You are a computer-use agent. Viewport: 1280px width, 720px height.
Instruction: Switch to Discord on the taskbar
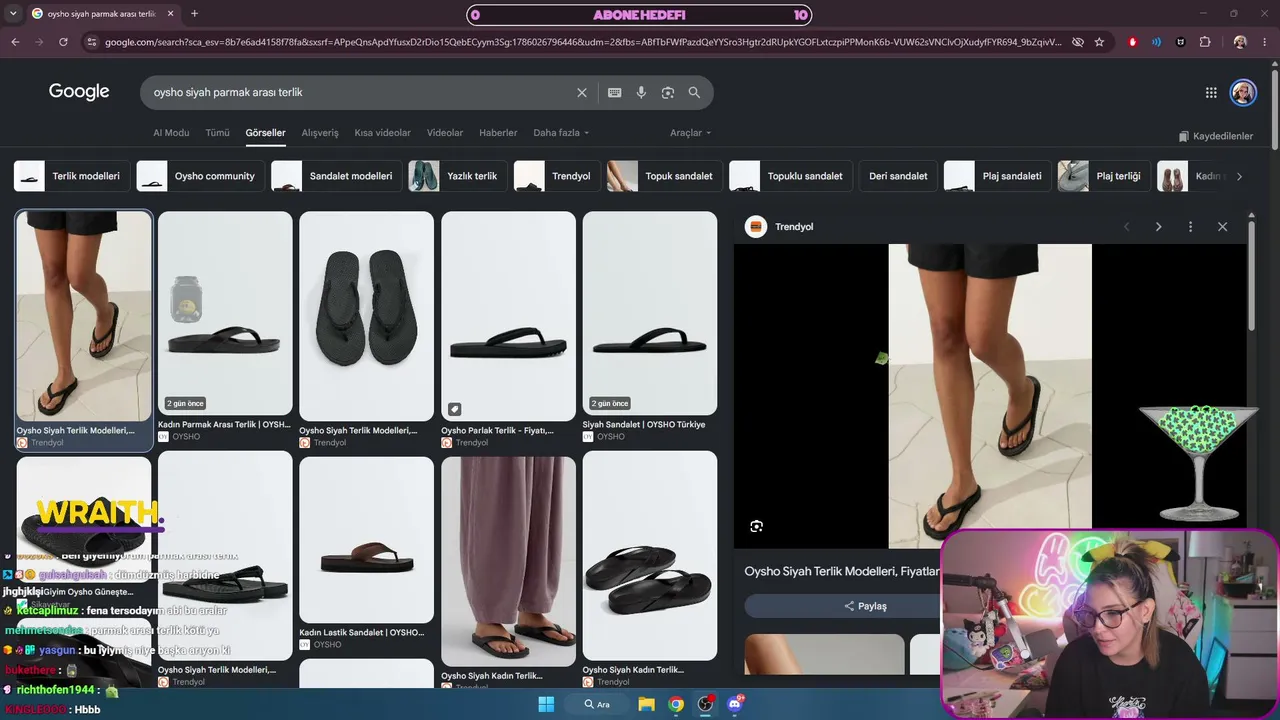click(x=735, y=704)
